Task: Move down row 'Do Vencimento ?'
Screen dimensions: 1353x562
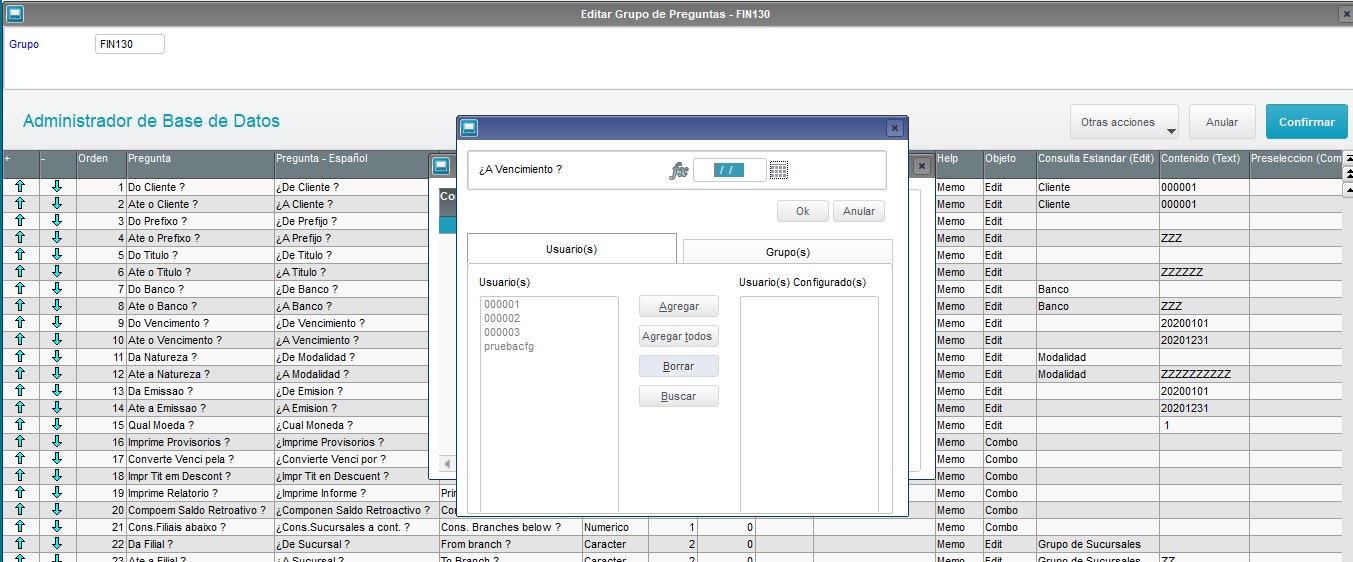Action: [x=57, y=323]
